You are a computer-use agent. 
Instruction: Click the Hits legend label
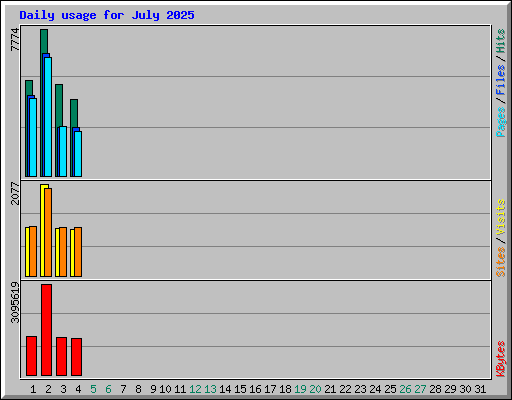[500, 41]
